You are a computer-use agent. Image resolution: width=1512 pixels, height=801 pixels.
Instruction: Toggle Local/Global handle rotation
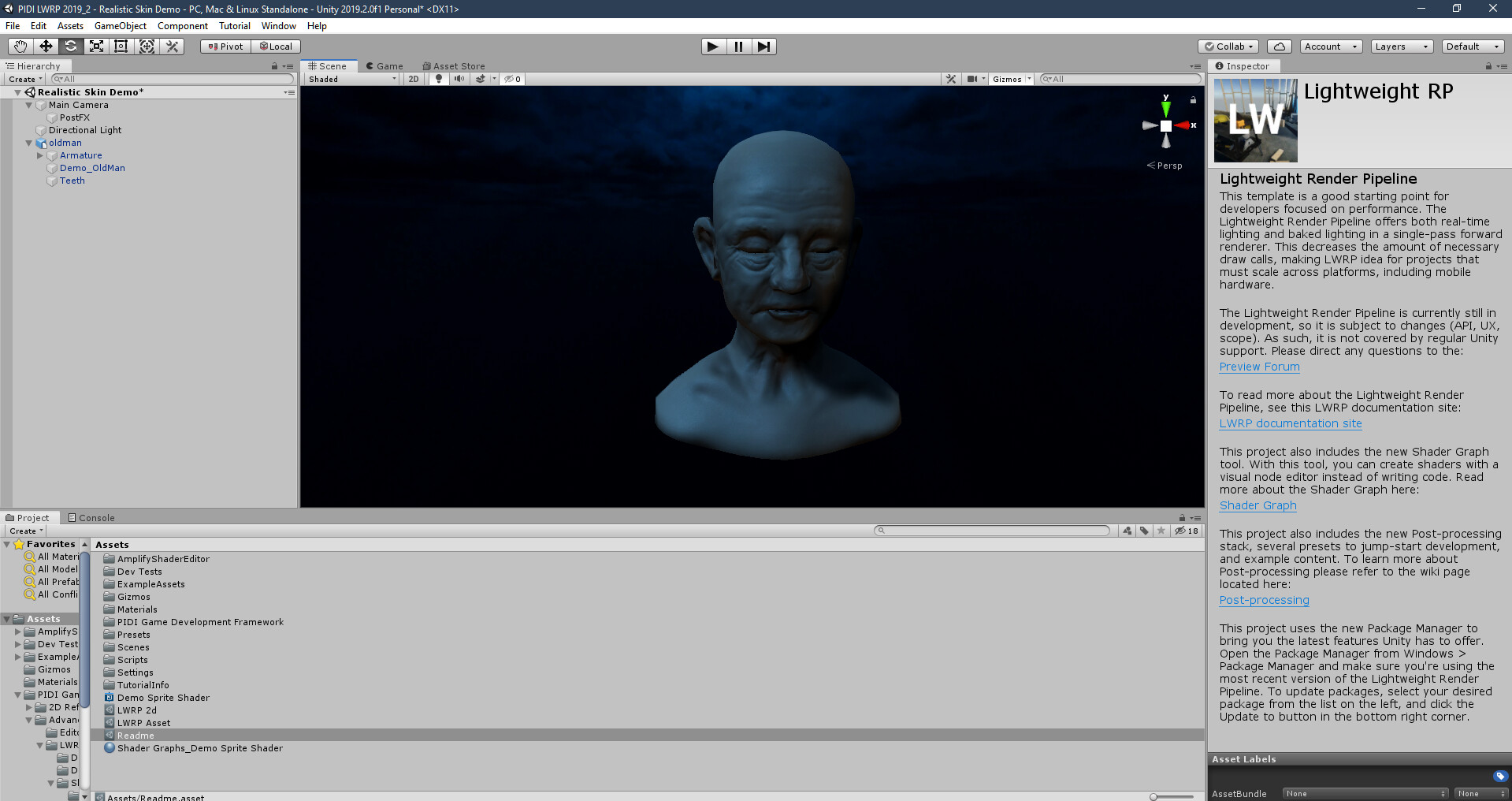point(276,47)
